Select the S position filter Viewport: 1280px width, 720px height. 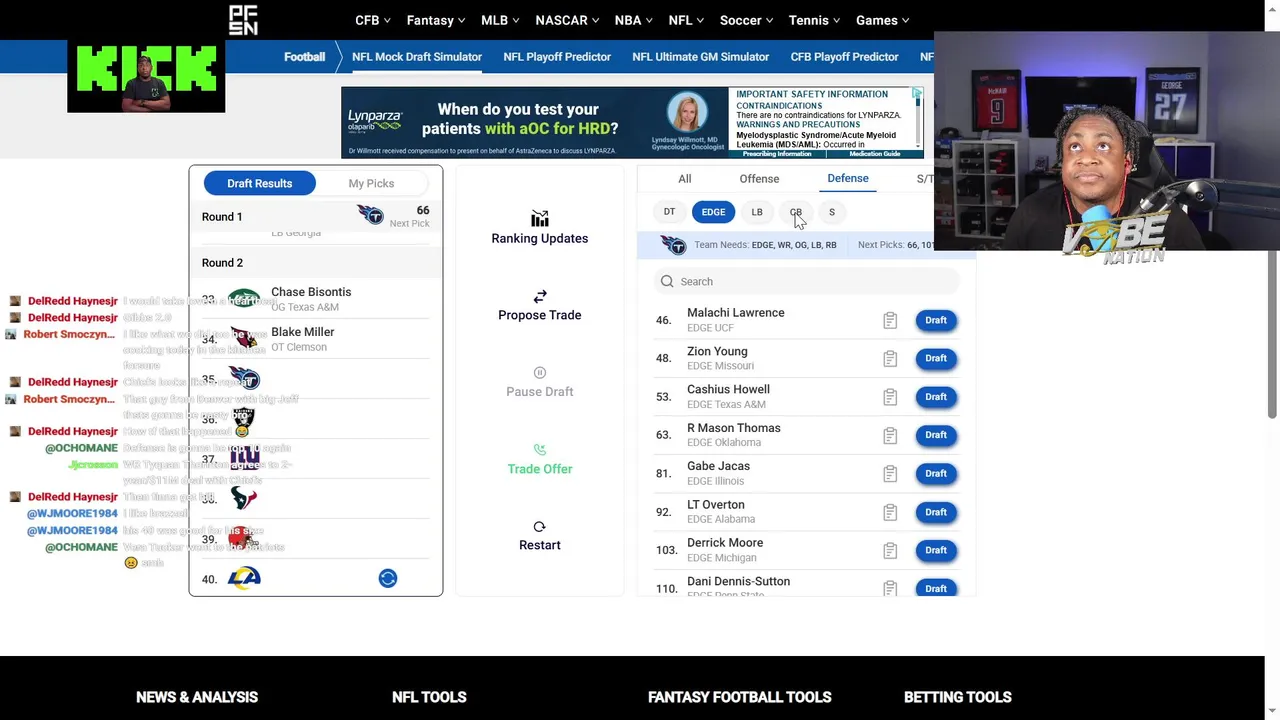pyautogui.click(x=831, y=212)
